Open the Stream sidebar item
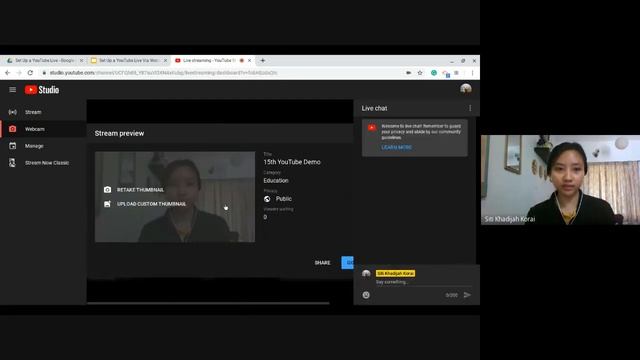The image size is (640, 360). coord(43,112)
